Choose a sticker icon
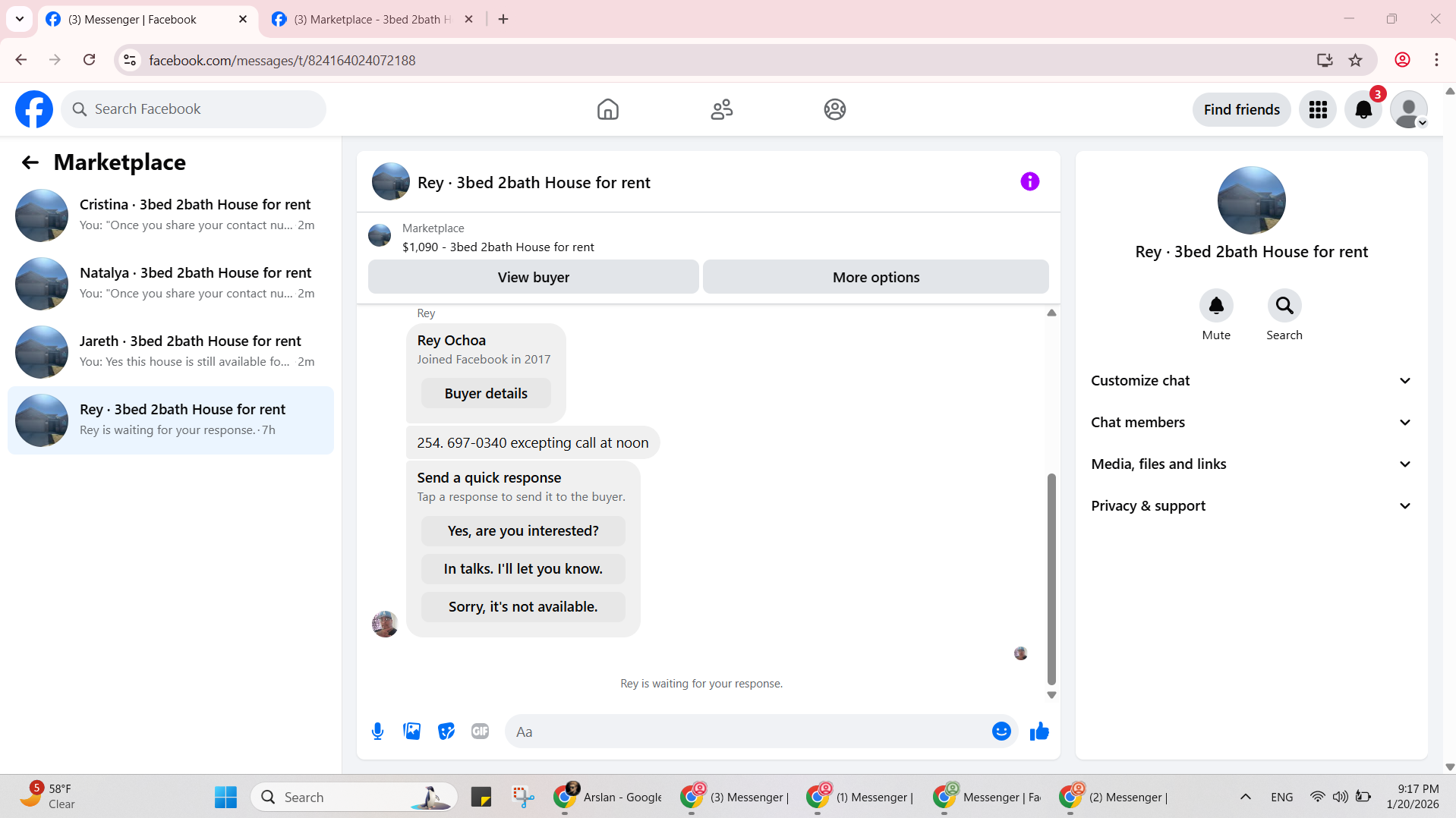The height and width of the screenshot is (818, 1456). 446,731
